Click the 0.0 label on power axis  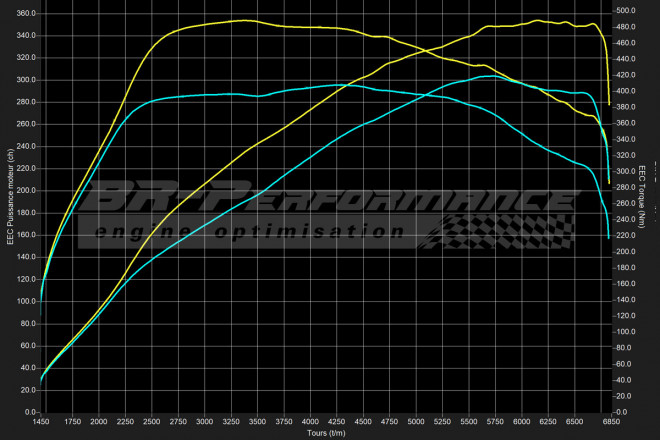pos(30,411)
